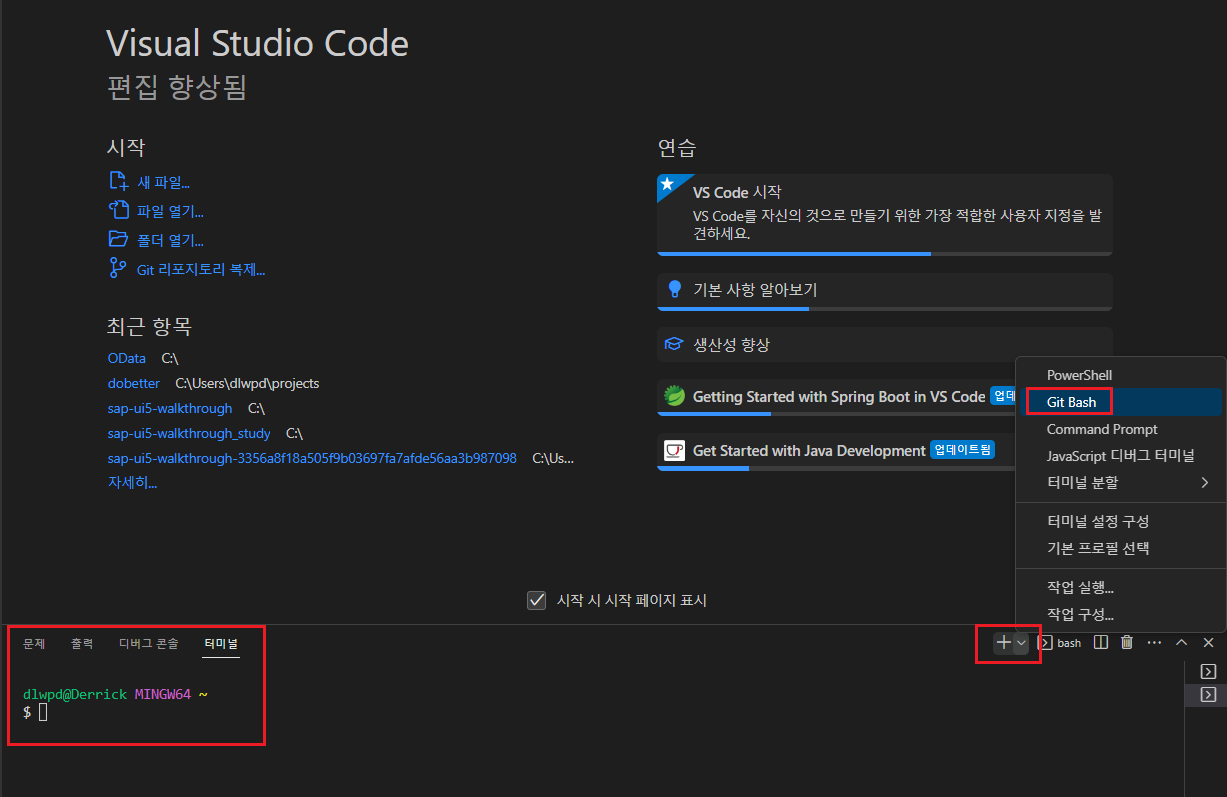
Task: Click the folder icon beside 폴더 열기...
Action: (118, 240)
